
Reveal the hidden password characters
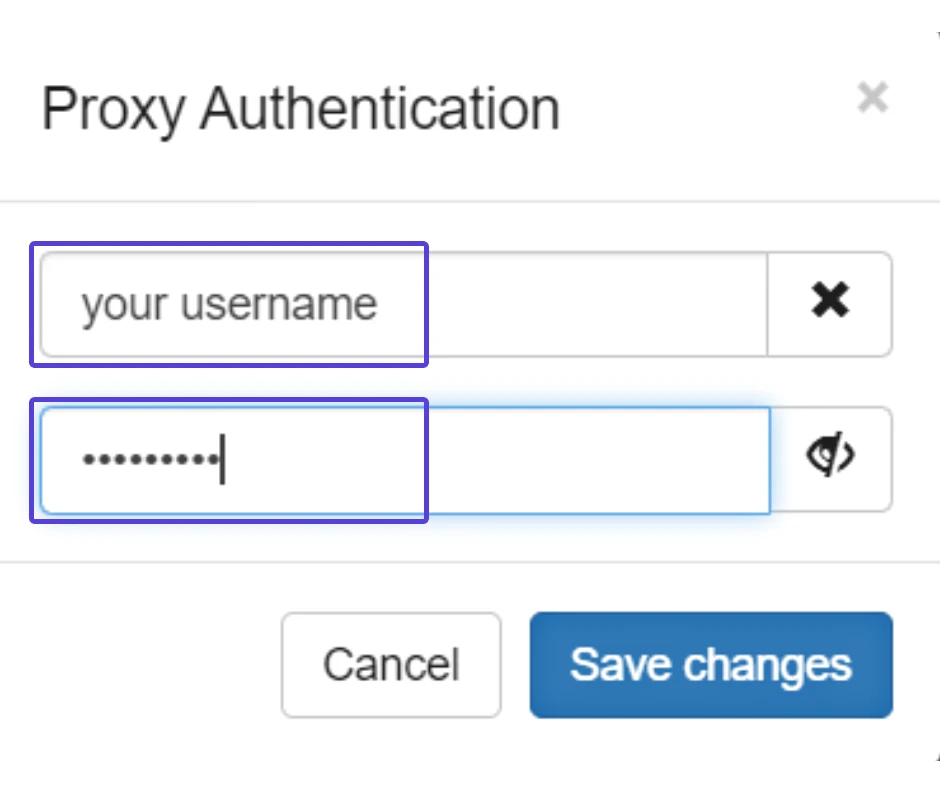coord(831,459)
